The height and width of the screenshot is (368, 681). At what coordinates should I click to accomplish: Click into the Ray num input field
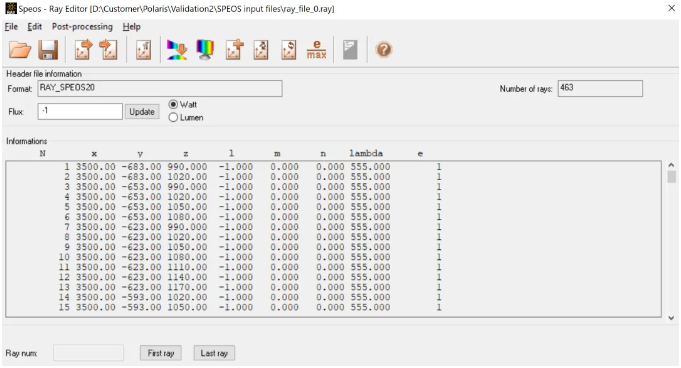click(x=88, y=353)
